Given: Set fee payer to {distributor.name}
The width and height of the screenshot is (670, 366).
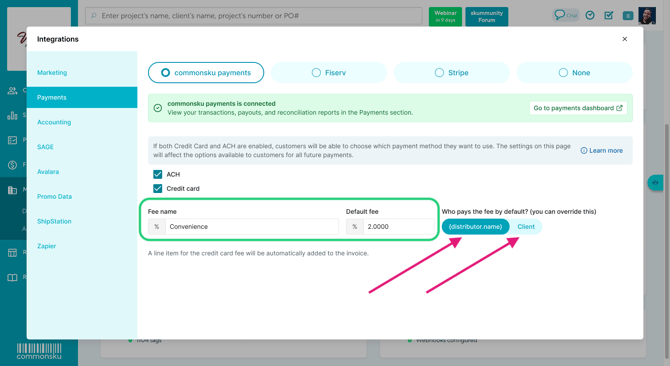Looking at the screenshot, I should click(x=475, y=226).
